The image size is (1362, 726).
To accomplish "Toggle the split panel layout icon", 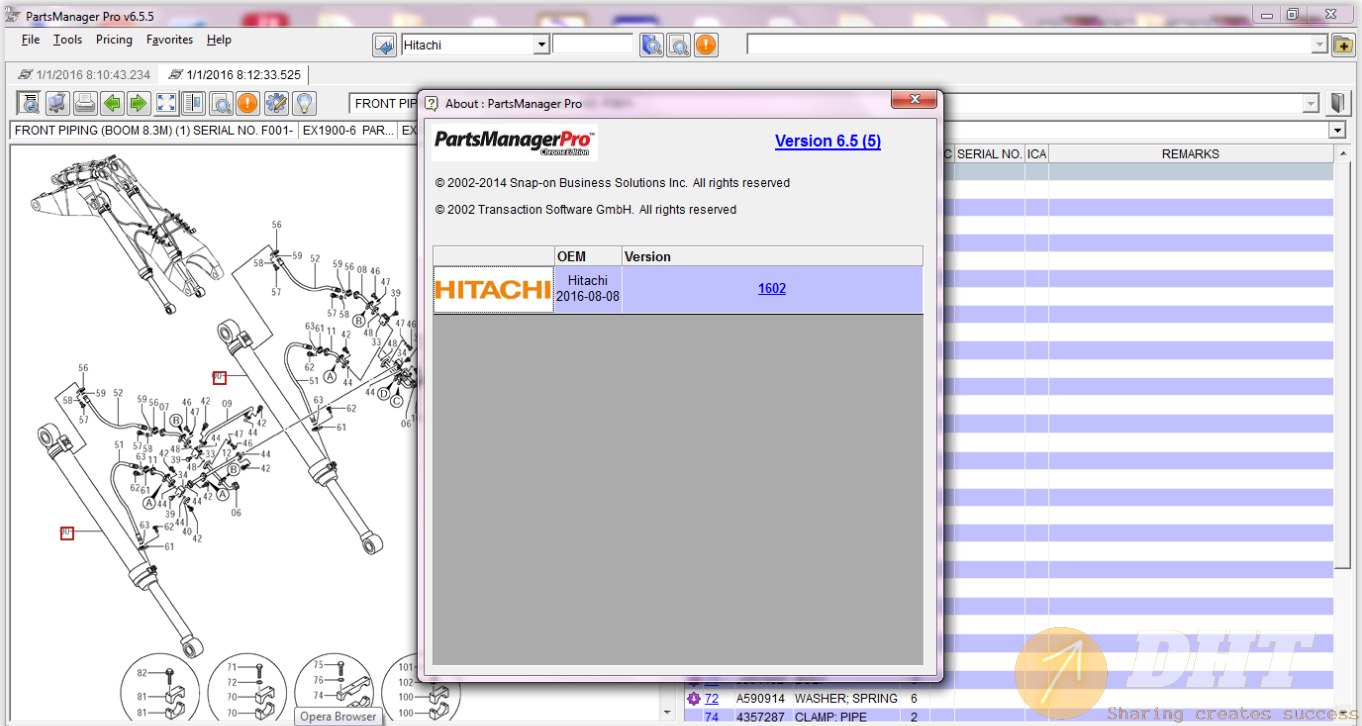I will click(x=194, y=103).
